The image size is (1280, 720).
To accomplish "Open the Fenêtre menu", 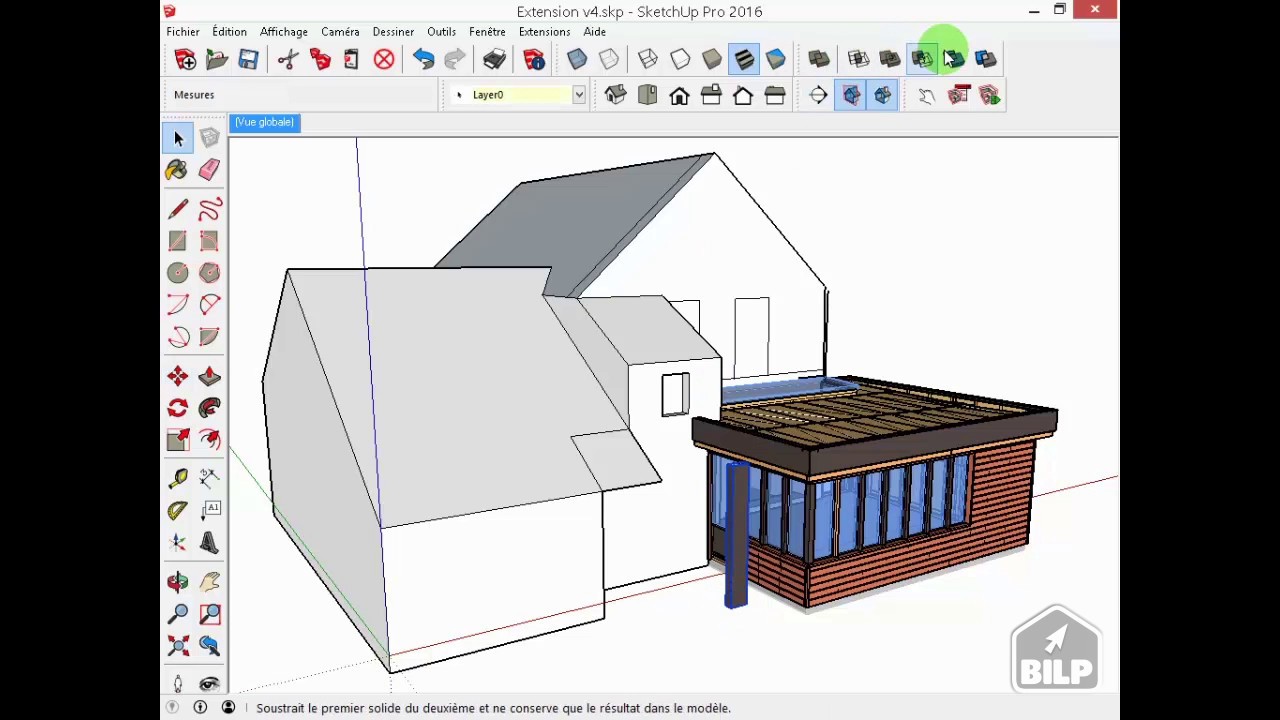I will point(487,32).
